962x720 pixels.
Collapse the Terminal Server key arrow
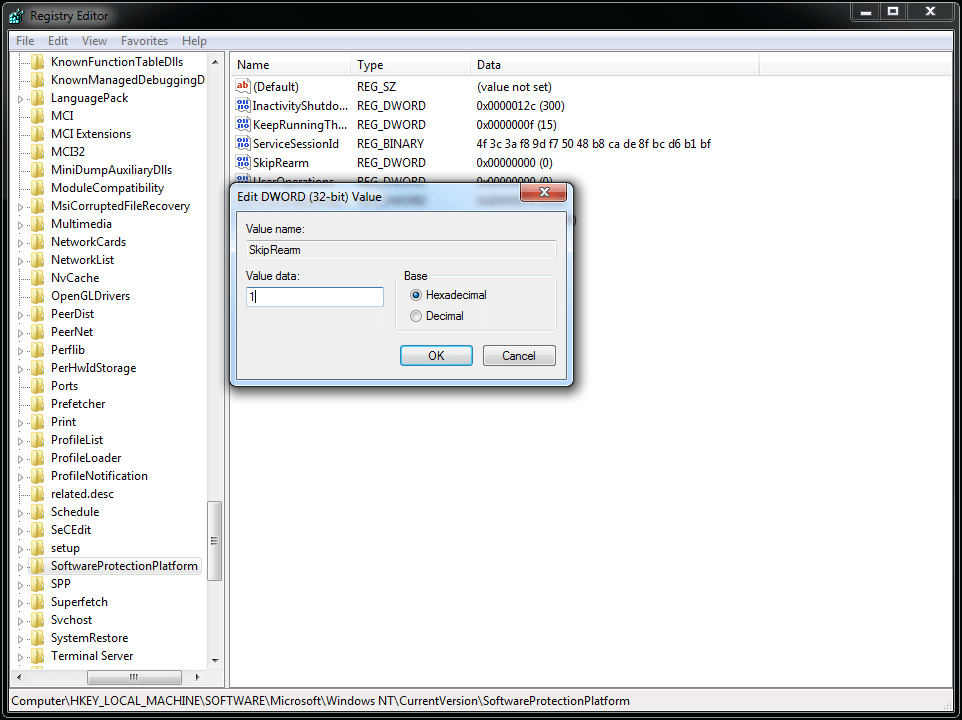tap(20, 655)
